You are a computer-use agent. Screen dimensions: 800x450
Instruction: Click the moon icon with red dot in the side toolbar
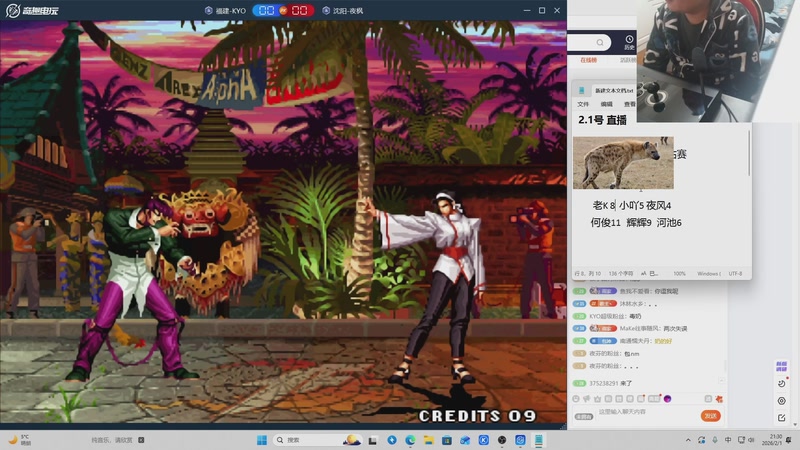point(782,383)
